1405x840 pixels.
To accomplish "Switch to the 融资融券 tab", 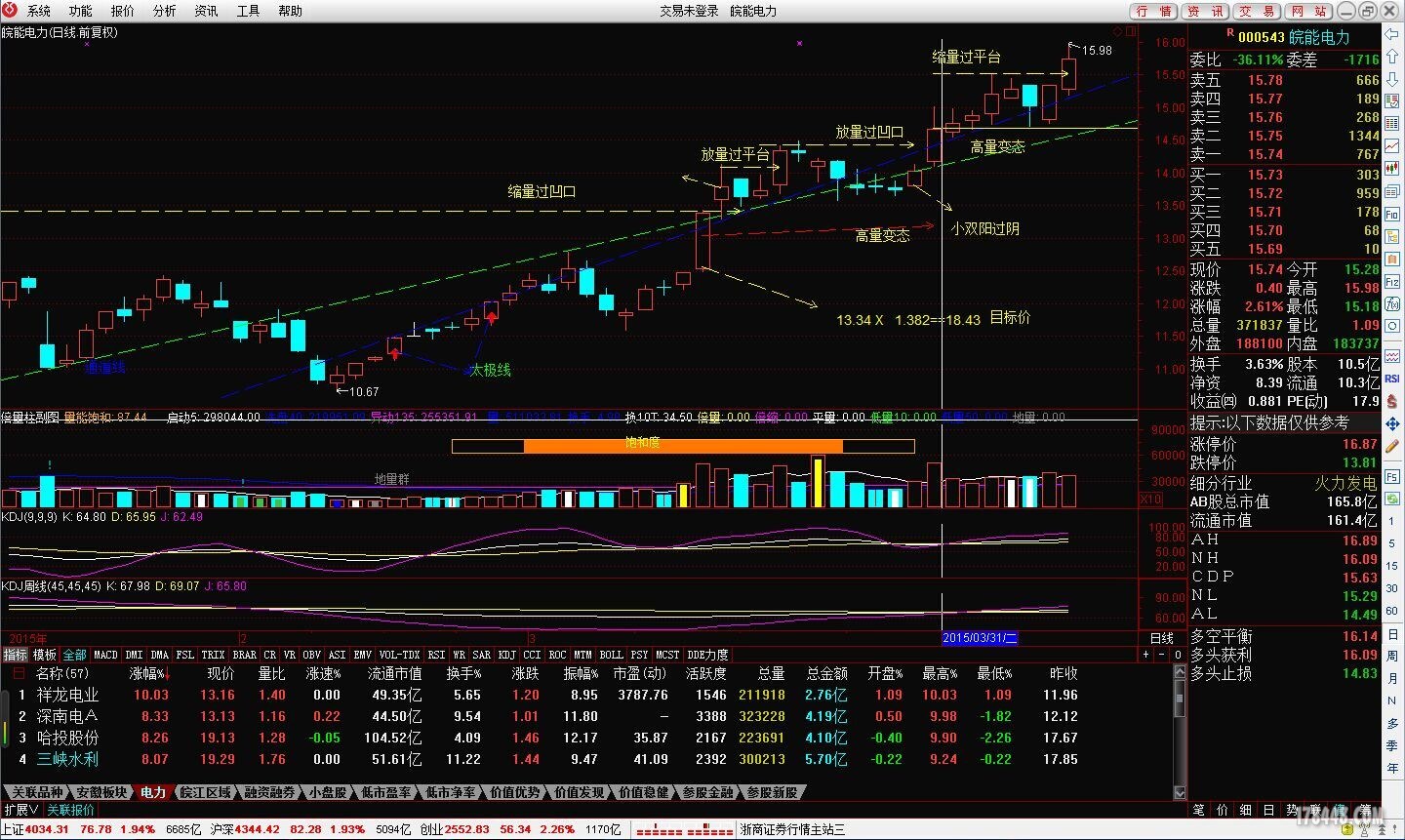I will [x=269, y=792].
